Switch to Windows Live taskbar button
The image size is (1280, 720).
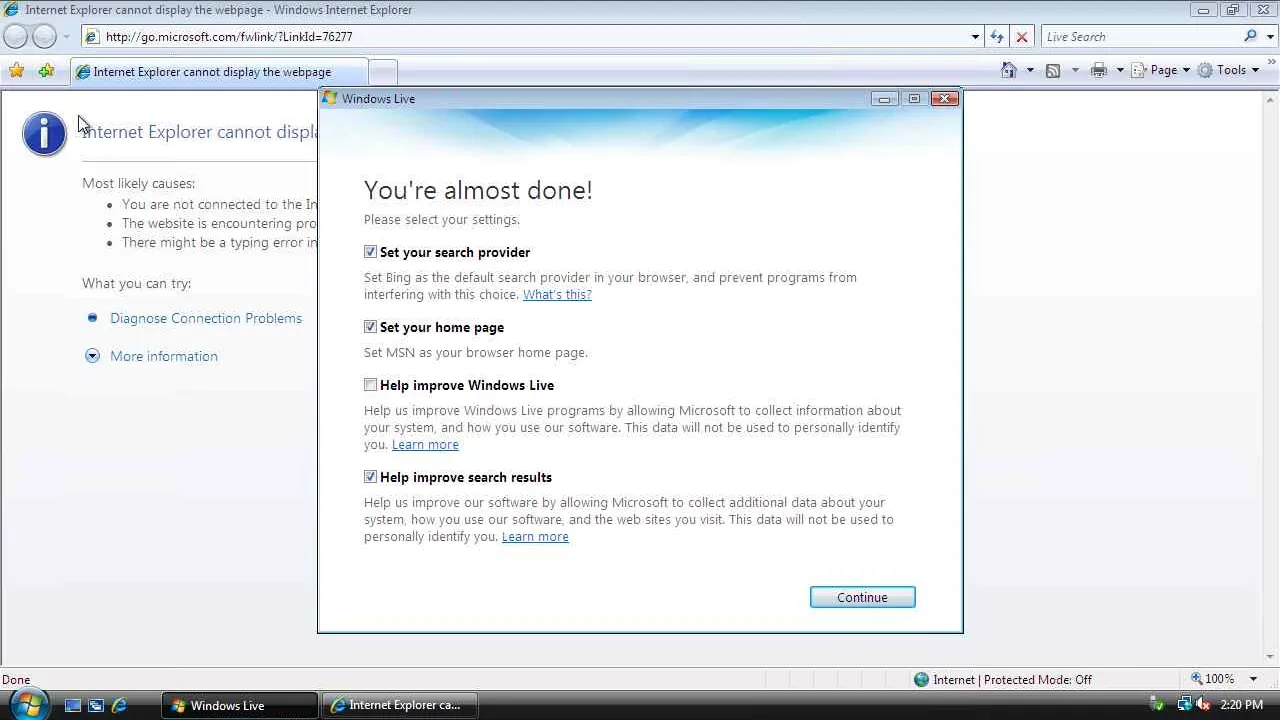point(240,705)
